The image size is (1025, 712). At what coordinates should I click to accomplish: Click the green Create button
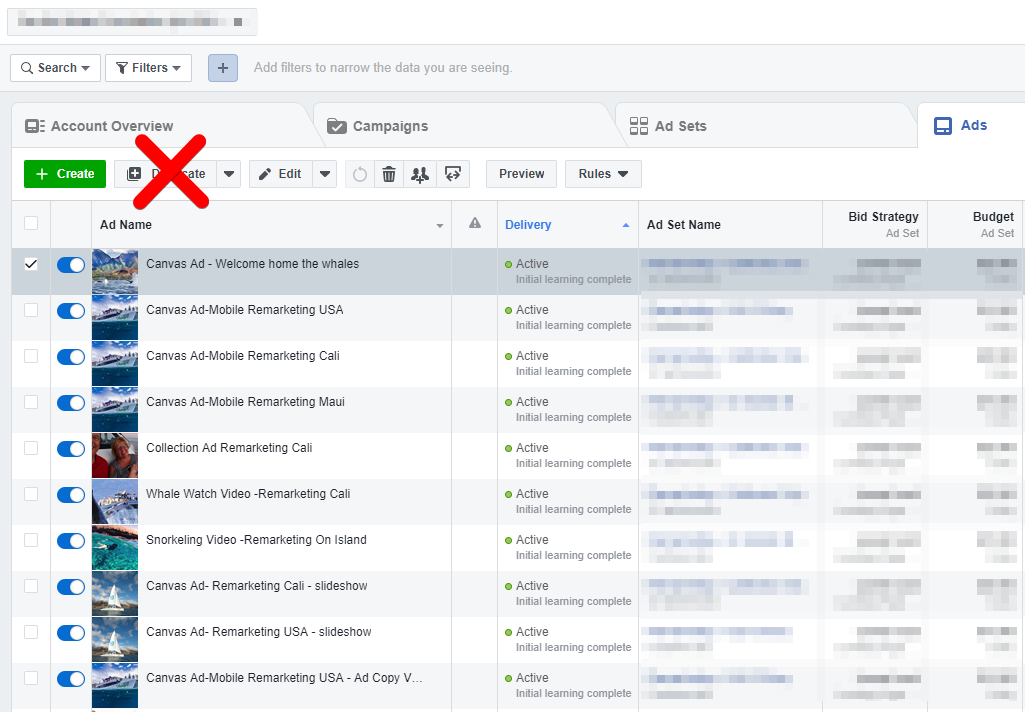point(65,174)
